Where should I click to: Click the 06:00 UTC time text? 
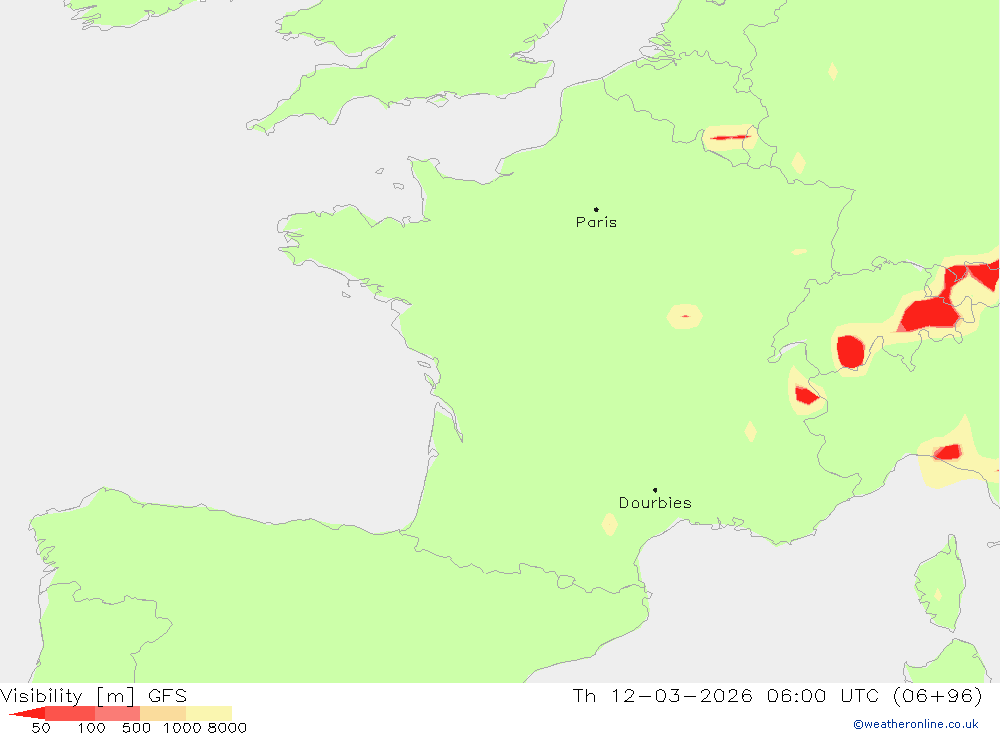point(823,695)
